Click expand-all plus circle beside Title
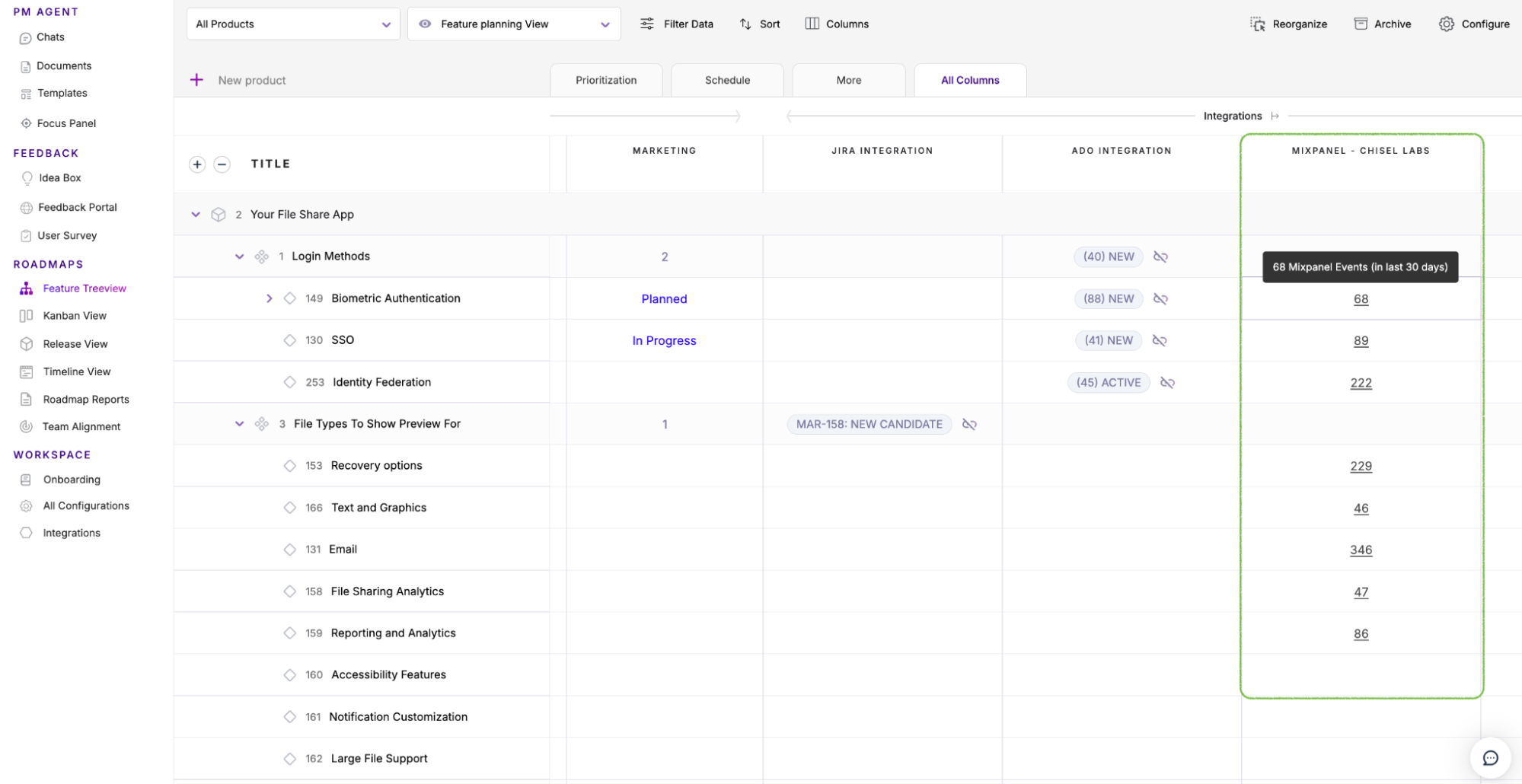The image size is (1522, 784). coord(197,164)
